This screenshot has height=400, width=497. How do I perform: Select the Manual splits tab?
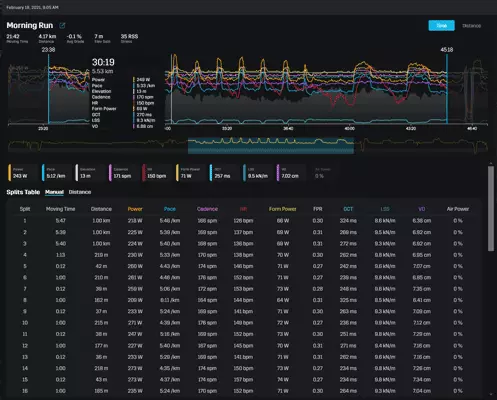click(x=54, y=192)
